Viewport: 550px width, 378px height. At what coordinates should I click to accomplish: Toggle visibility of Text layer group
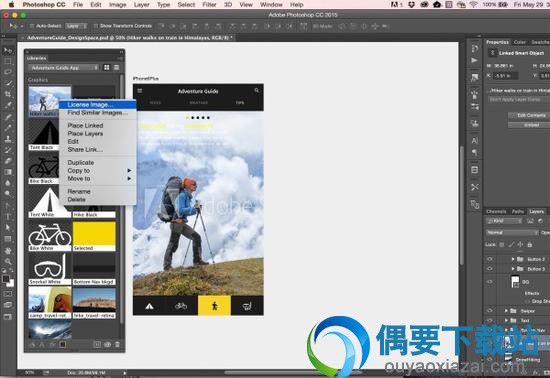coord(490,320)
